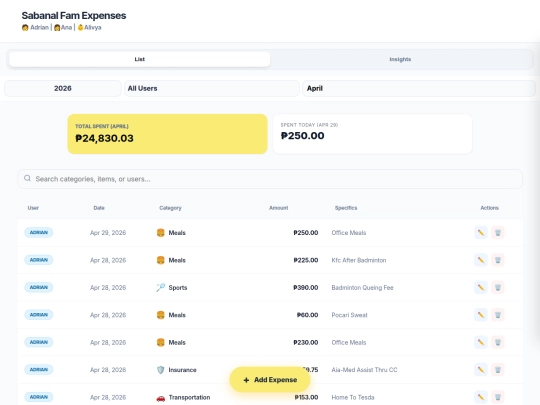Screen dimensions: 540x405
Task: Open the 2026 year selector
Action: click(x=63, y=89)
